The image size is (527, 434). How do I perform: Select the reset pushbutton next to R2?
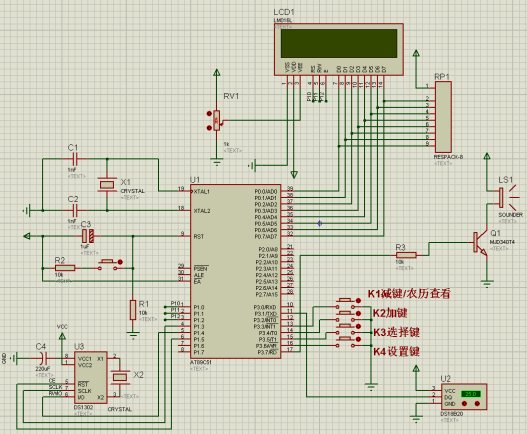pos(108,265)
